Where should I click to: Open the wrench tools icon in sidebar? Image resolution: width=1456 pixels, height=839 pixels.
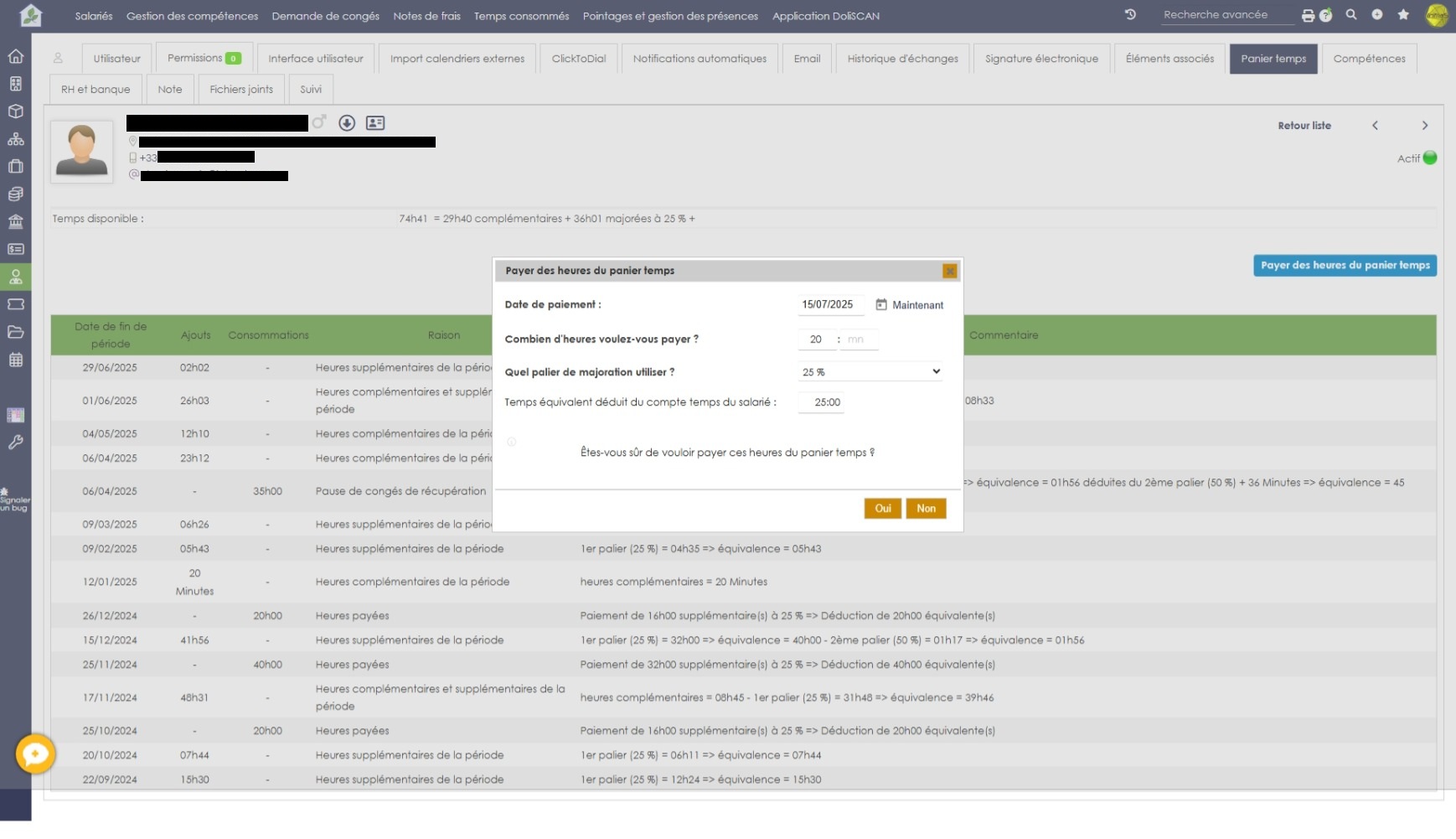click(15, 443)
